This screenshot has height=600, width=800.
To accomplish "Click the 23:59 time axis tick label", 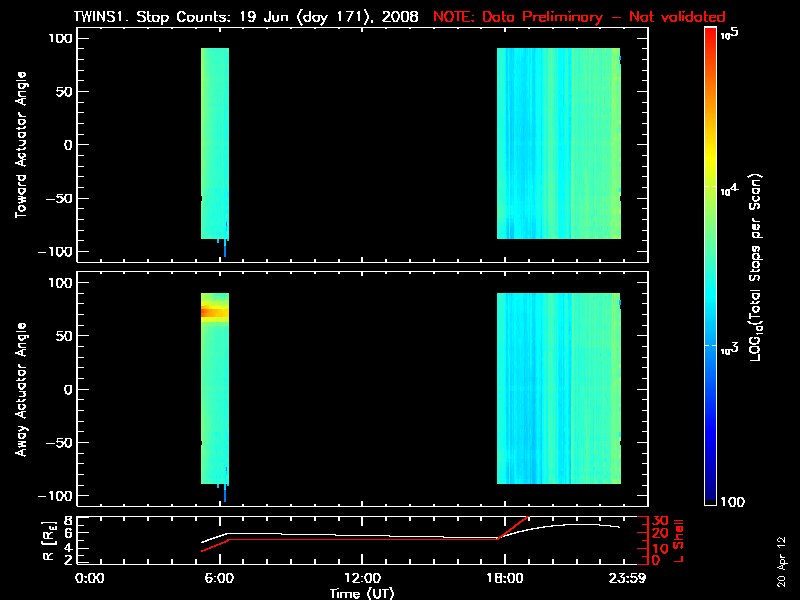I will pyautogui.click(x=622, y=577).
